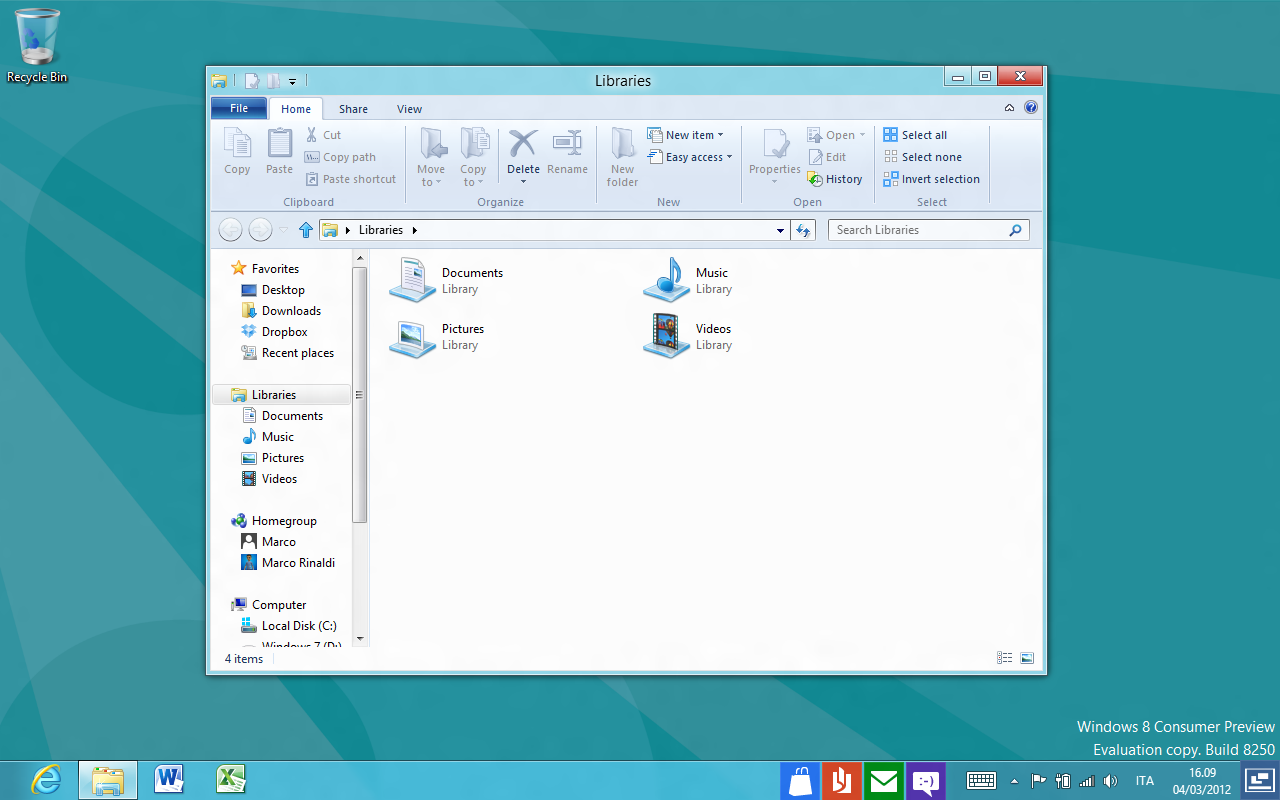Open the recent locations arrow beside Forward
This screenshot has width=1280, height=800.
point(283,230)
